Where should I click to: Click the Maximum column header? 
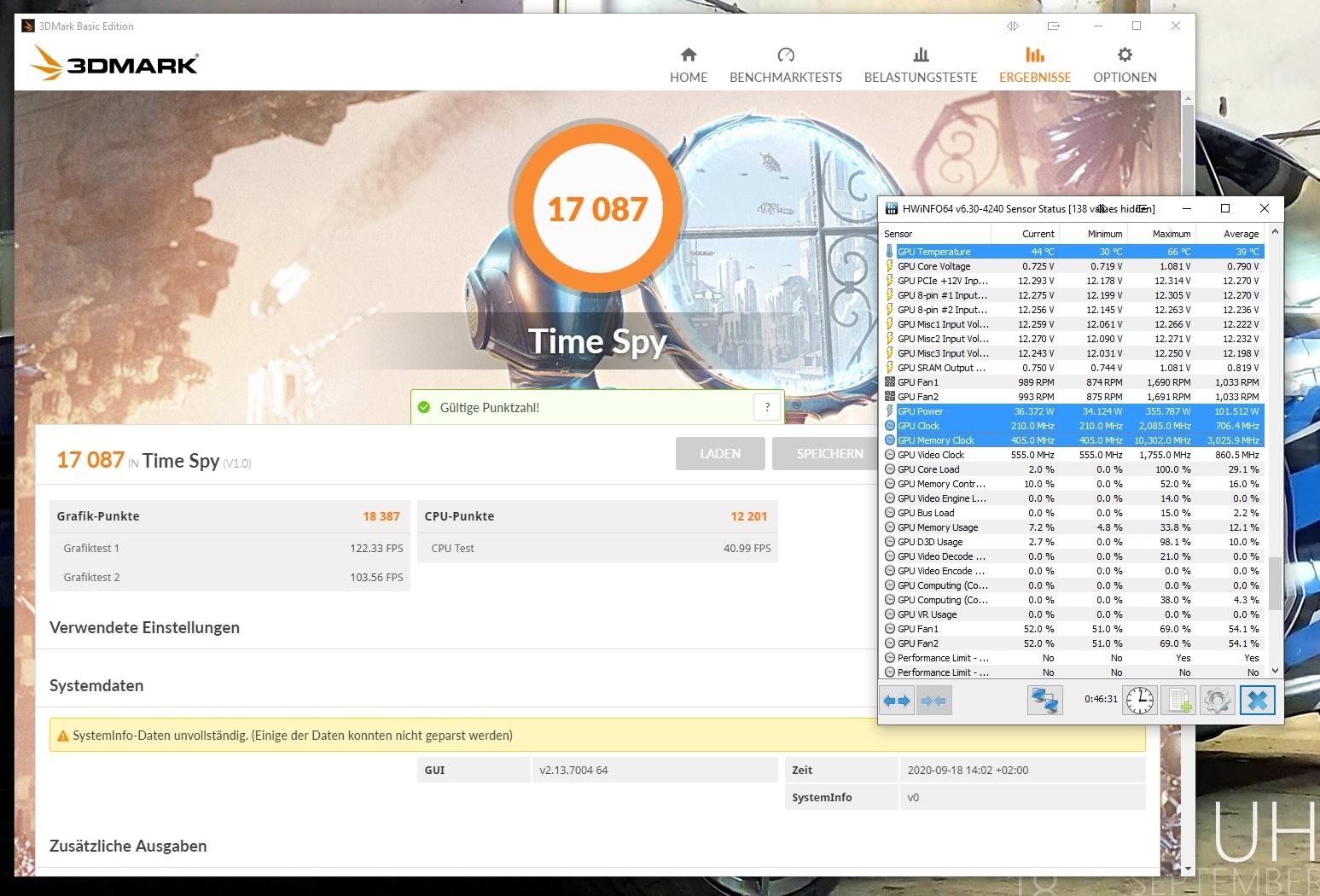click(1161, 233)
